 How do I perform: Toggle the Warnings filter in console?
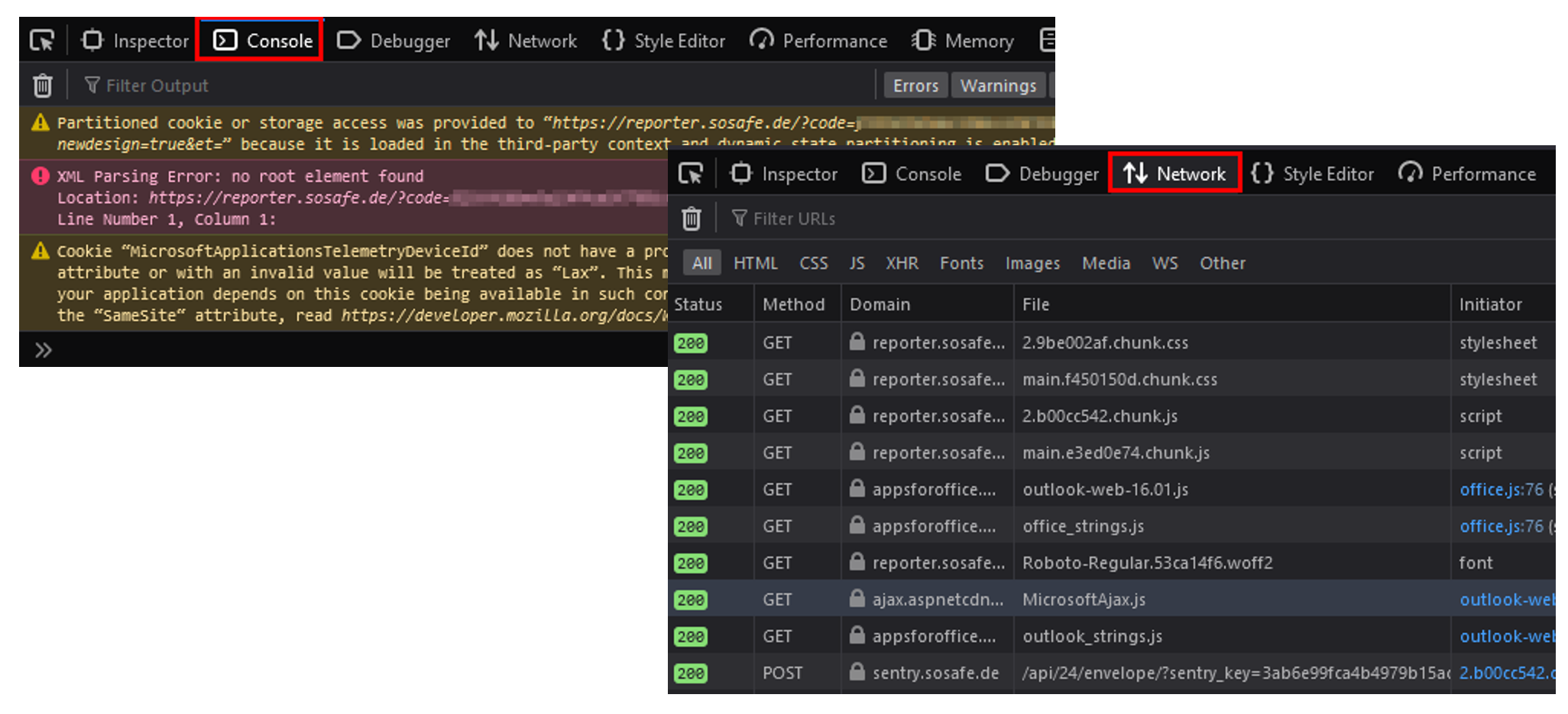point(997,86)
